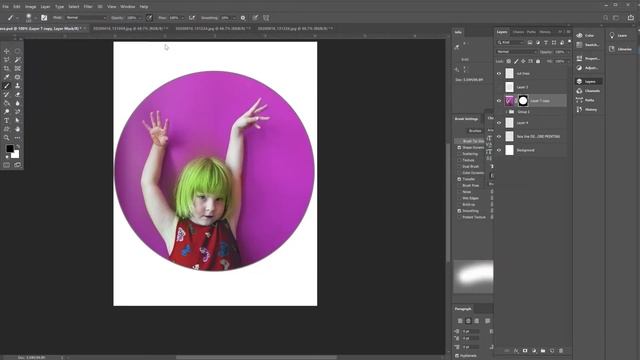Create a new group folder icon
Screen dimensions: 640x360
[x=543, y=351]
